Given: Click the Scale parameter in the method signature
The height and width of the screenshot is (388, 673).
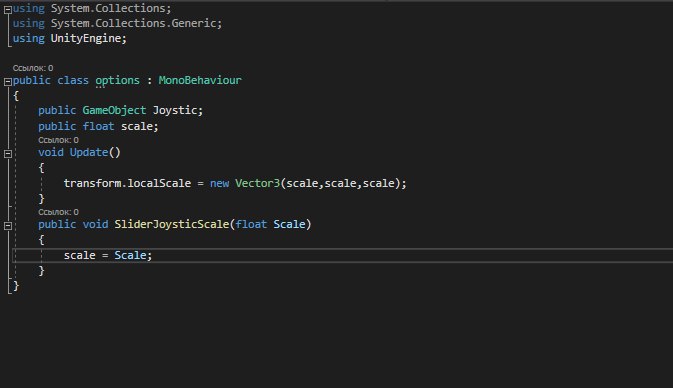Looking at the screenshot, I should (x=289, y=224).
